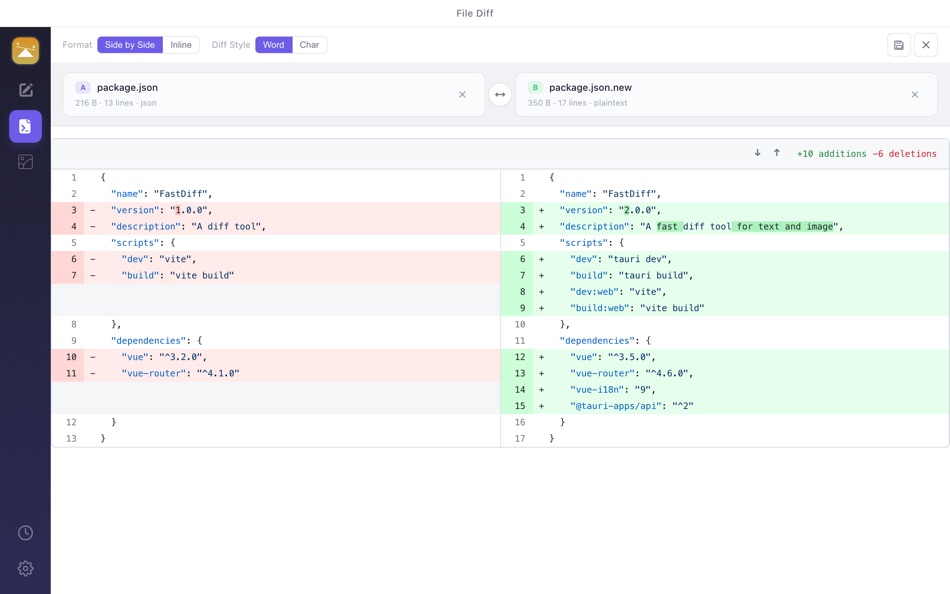Click '350 B · 17 lines · plaintext' info

(x=577, y=103)
